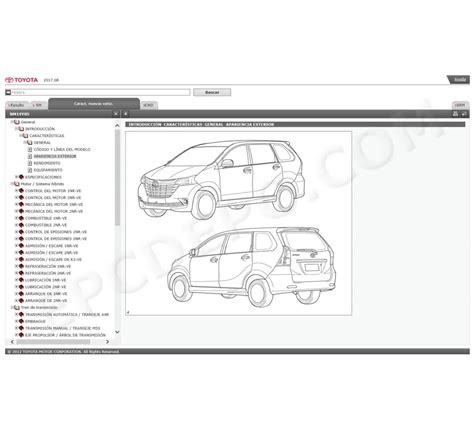Select ADMISIÓN / ESCAPE 2NR-VE
Image resolution: width=474 pixels, height=430 pixels.
pos(52,253)
